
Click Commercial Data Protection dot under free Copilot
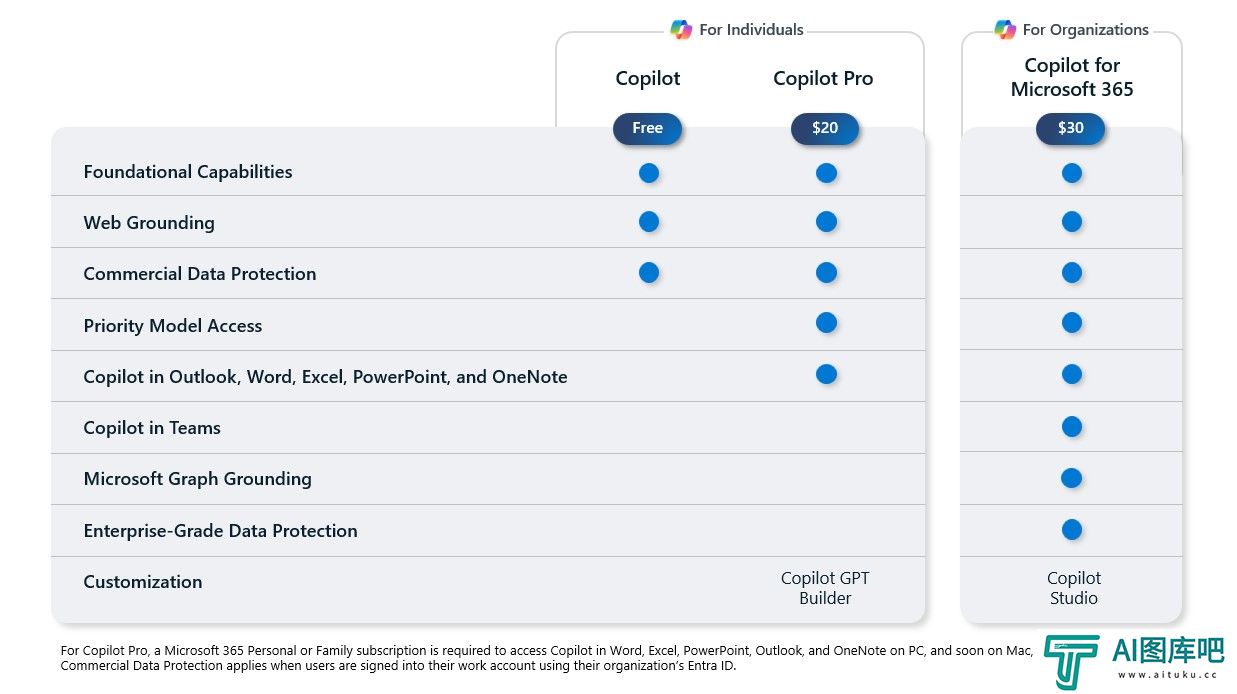point(649,272)
